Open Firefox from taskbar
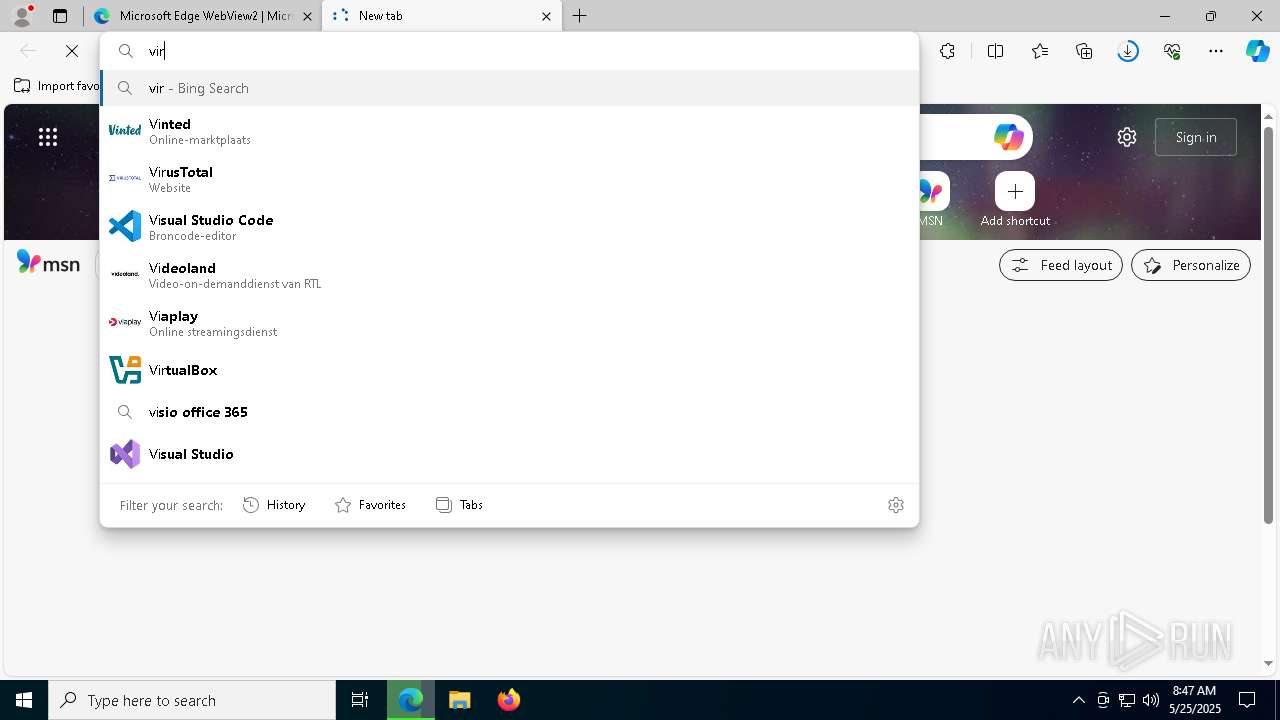 pyautogui.click(x=508, y=700)
